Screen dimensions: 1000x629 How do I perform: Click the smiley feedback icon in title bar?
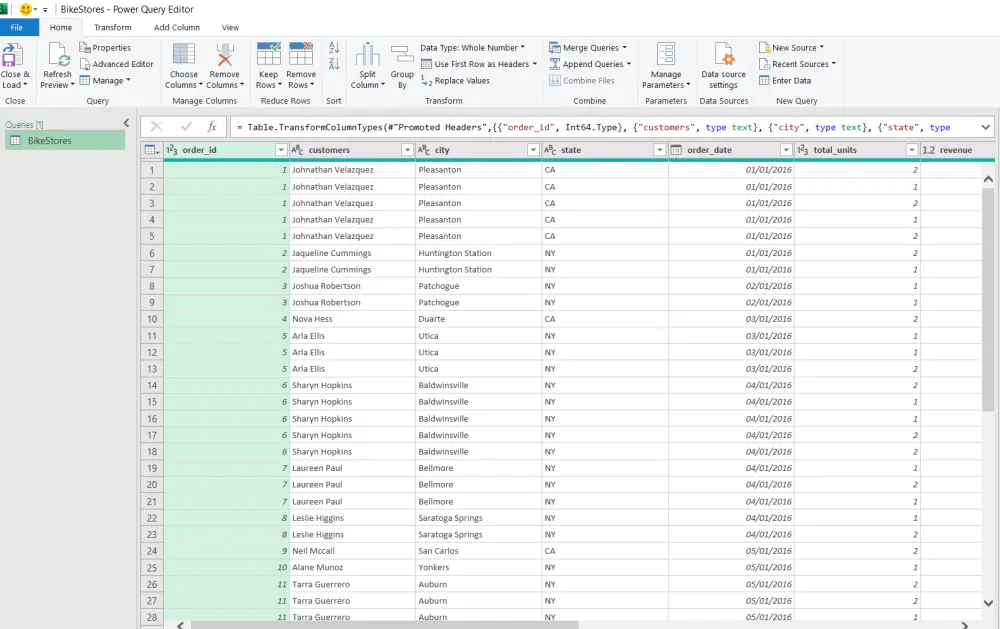tap(26, 10)
